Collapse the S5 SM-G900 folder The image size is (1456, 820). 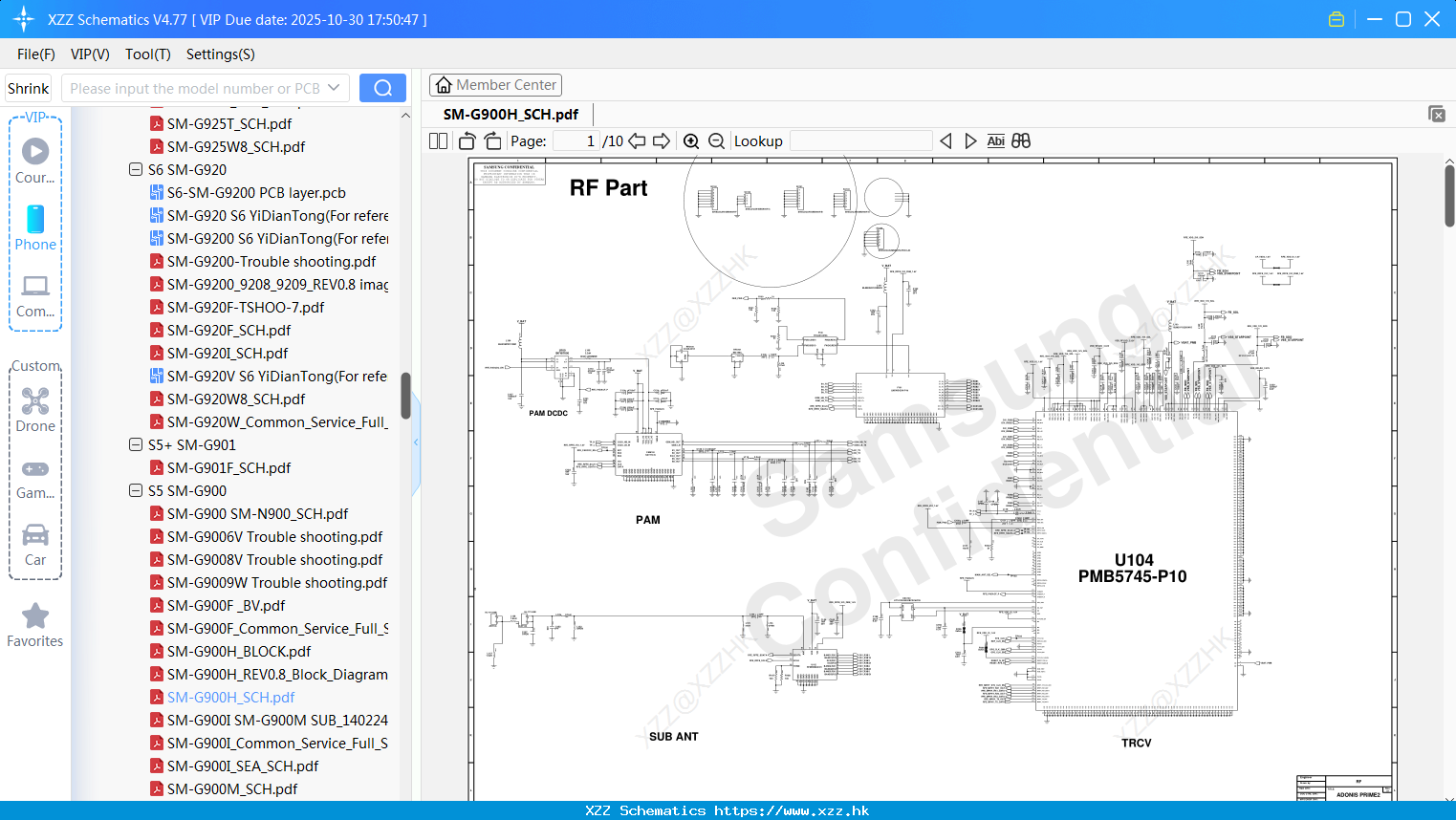(x=136, y=490)
